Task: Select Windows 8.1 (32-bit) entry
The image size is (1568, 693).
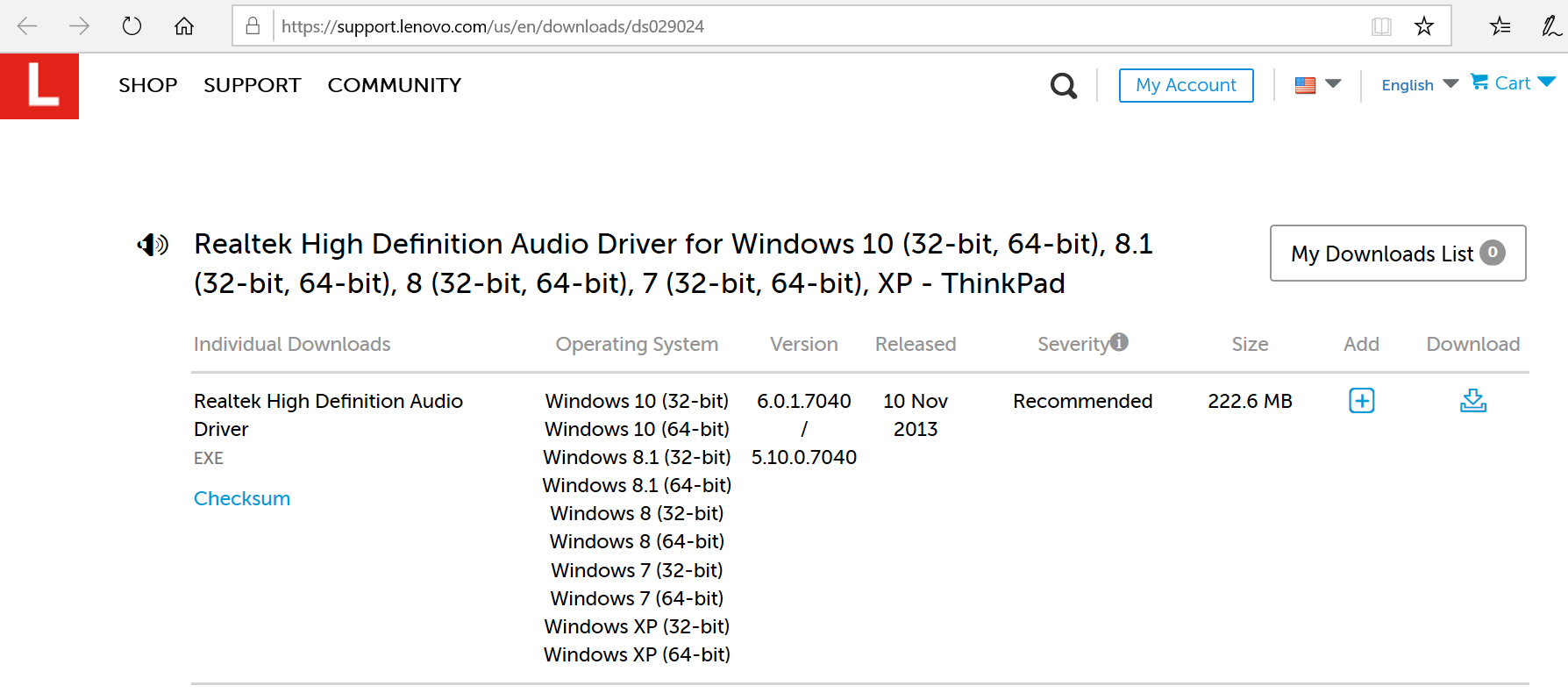Action: click(637, 457)
